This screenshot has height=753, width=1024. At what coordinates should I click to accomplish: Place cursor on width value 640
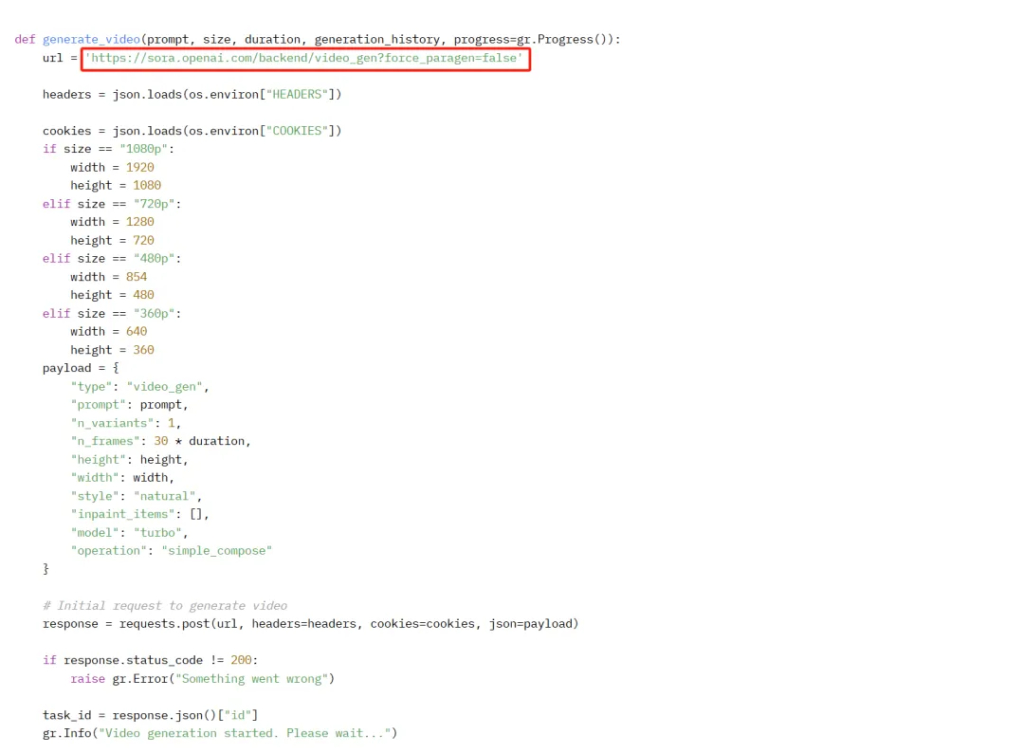[136, 331]
